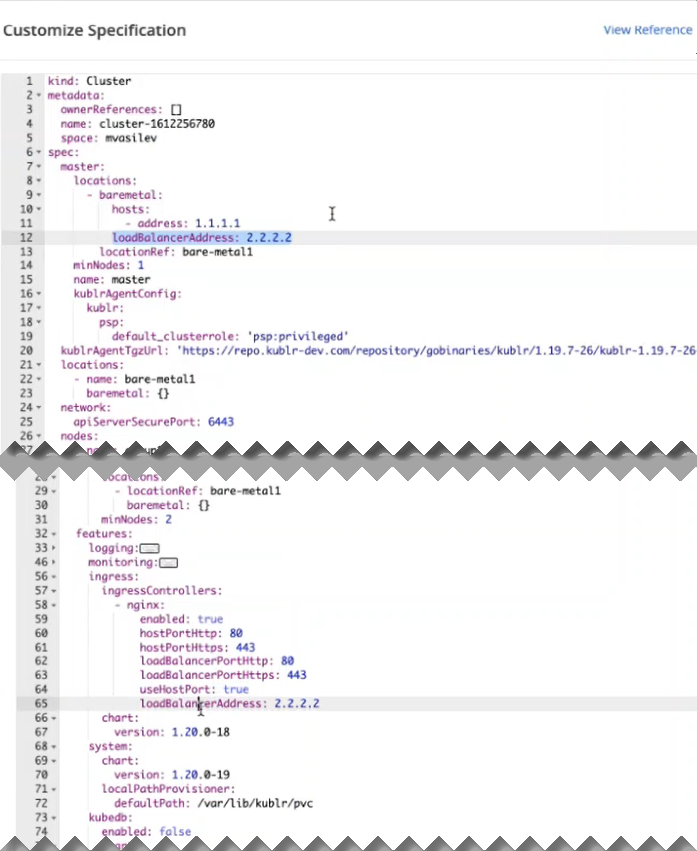
Task: Click 'enabled: true' on line 59
Action: point(181,619)
